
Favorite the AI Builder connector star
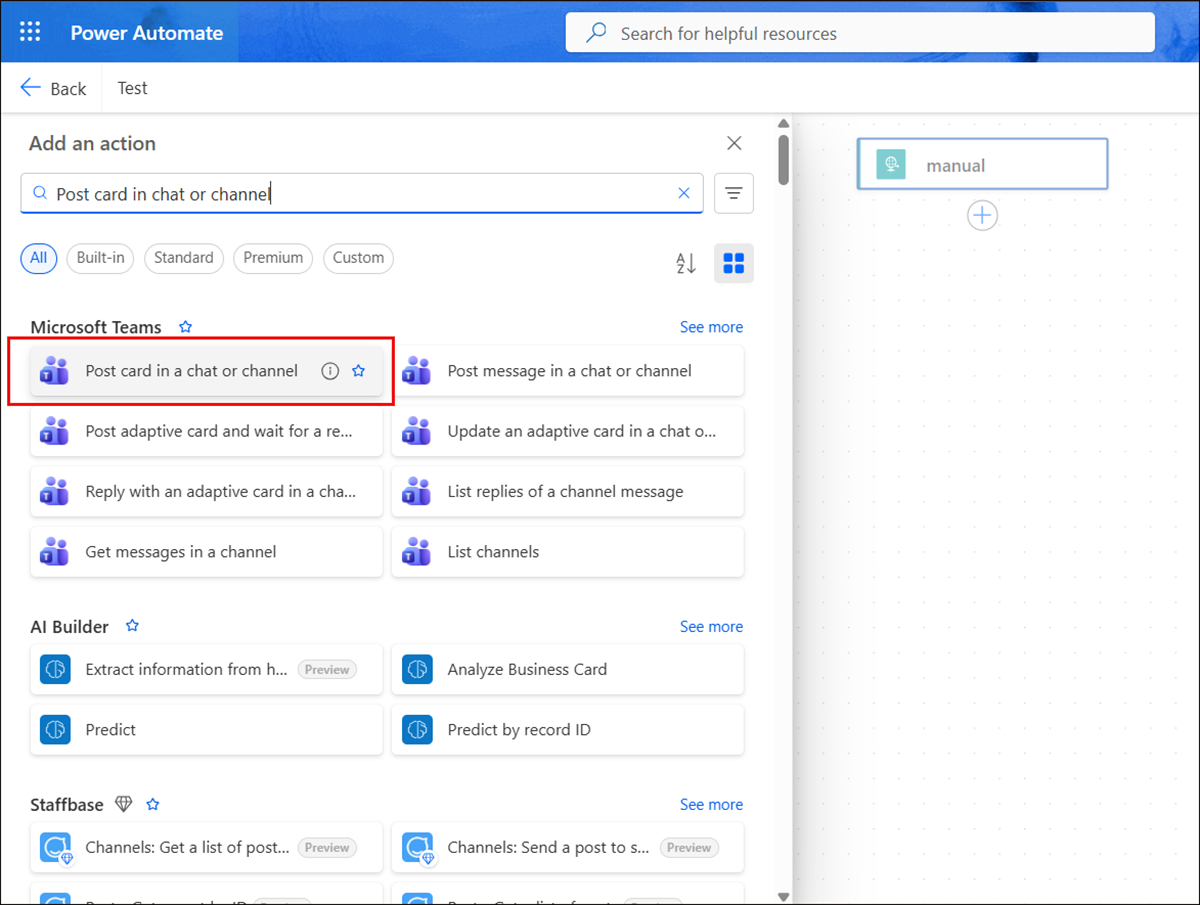click(132, 626)
